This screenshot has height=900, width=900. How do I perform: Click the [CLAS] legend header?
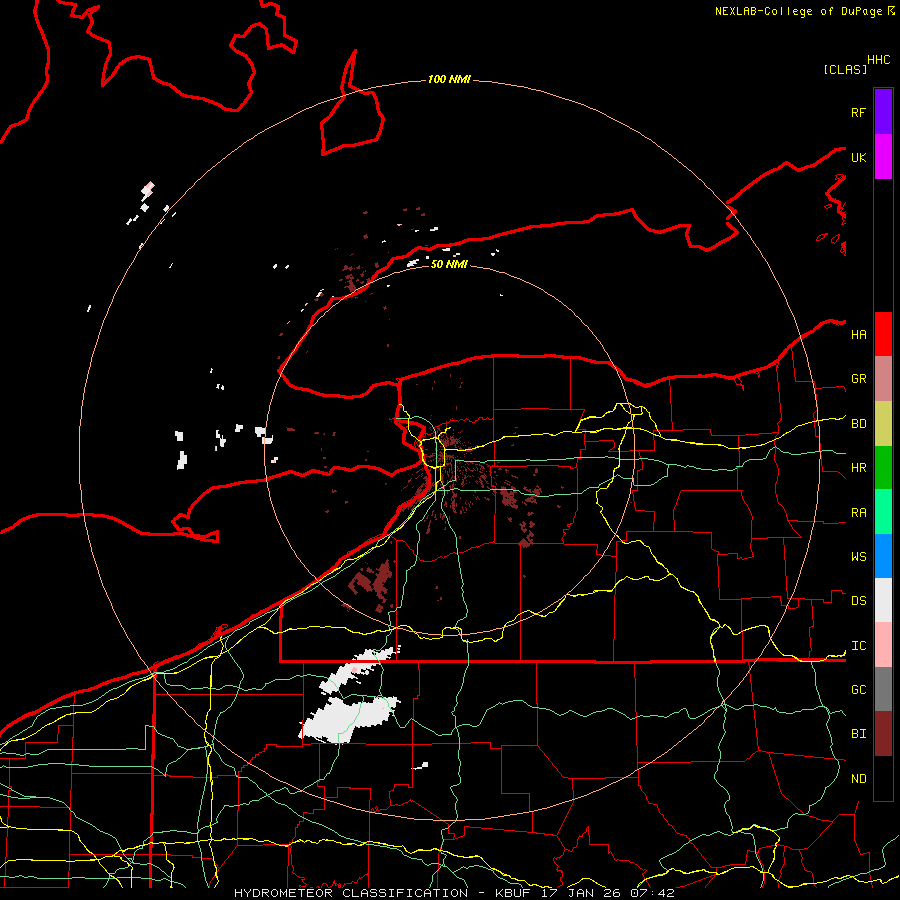pyautogui.click(x=845, y=69)
